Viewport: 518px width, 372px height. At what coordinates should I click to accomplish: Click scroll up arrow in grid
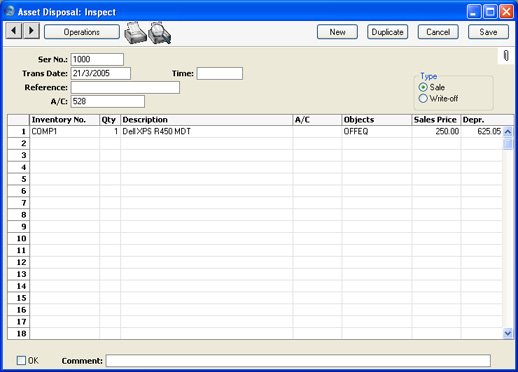[x=508, y=132]
